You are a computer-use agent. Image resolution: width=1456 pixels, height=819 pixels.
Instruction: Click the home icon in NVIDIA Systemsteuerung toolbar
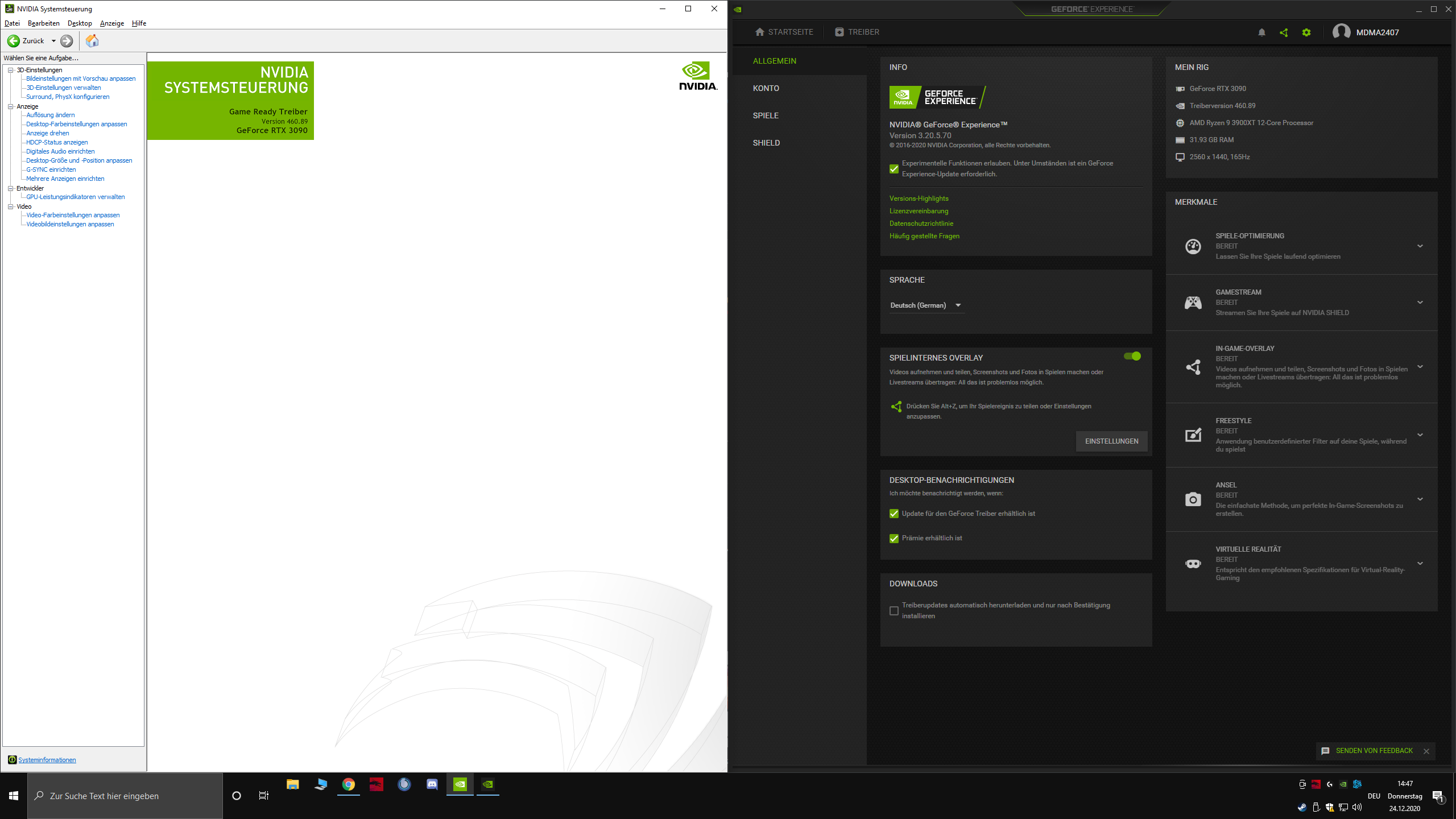(92, 41)
